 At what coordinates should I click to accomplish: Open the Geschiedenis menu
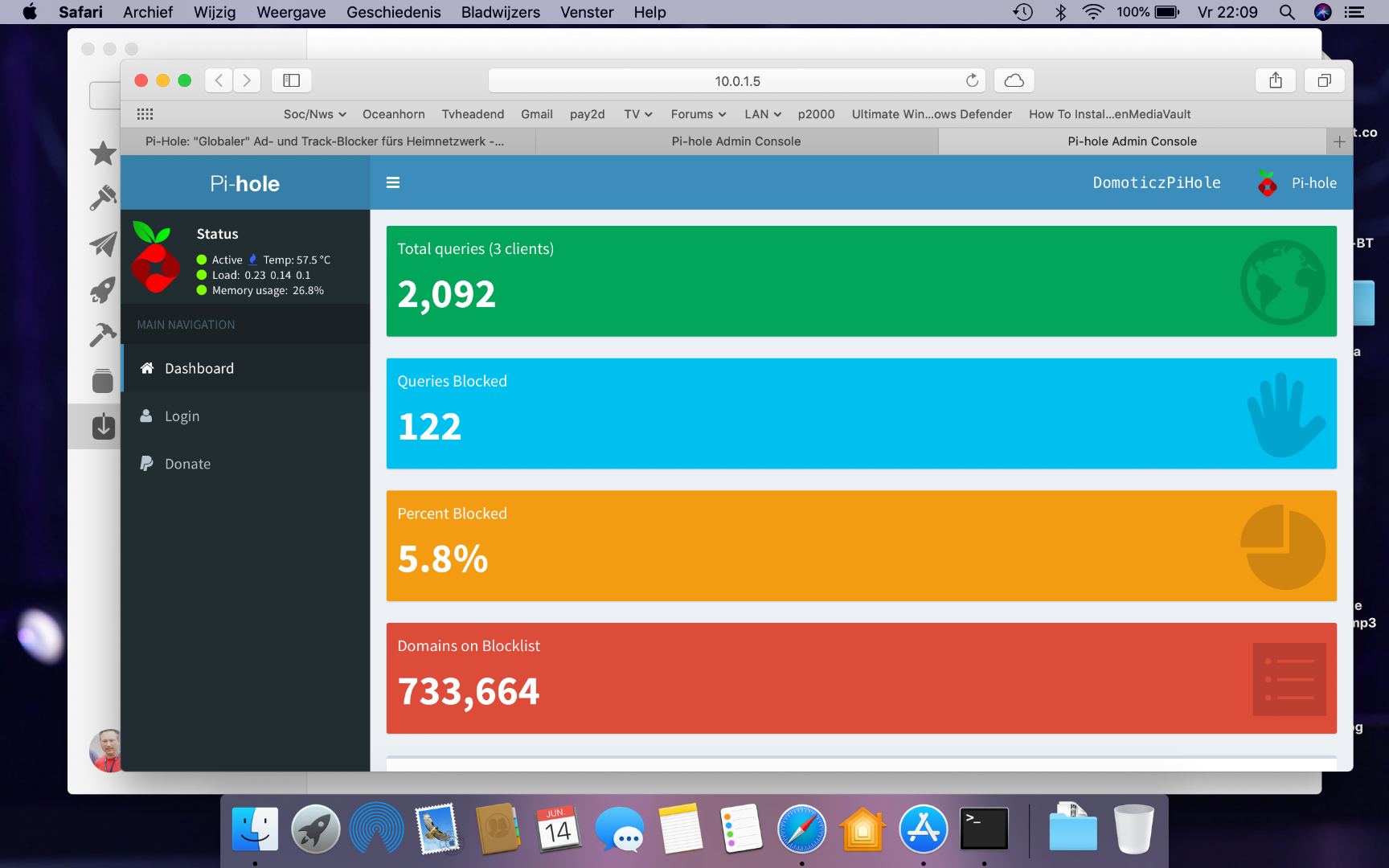pyautogui.click(x=394, y=12)
